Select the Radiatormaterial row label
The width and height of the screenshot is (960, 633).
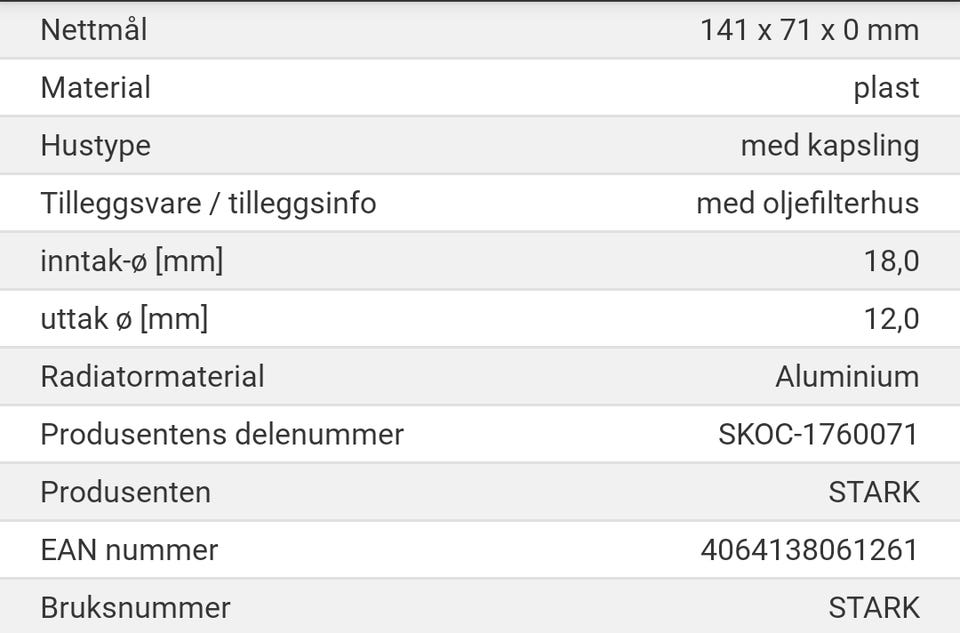tap(152, 376)
